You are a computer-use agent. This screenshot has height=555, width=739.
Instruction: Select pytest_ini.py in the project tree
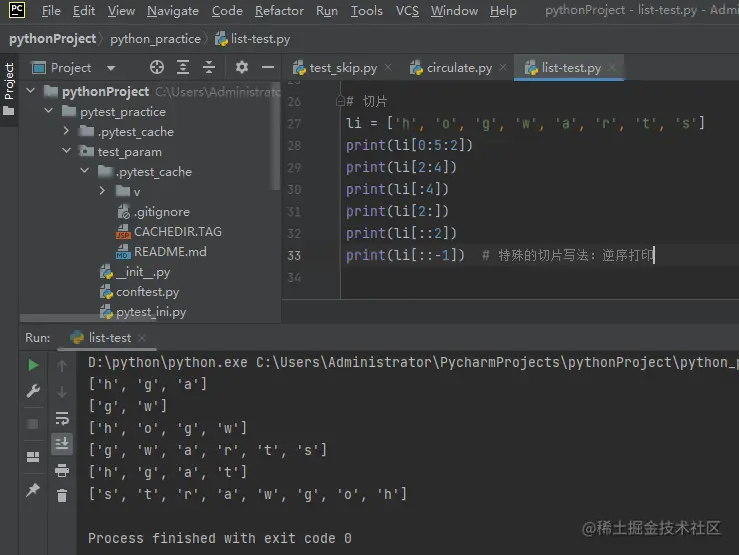pos(143,312)
